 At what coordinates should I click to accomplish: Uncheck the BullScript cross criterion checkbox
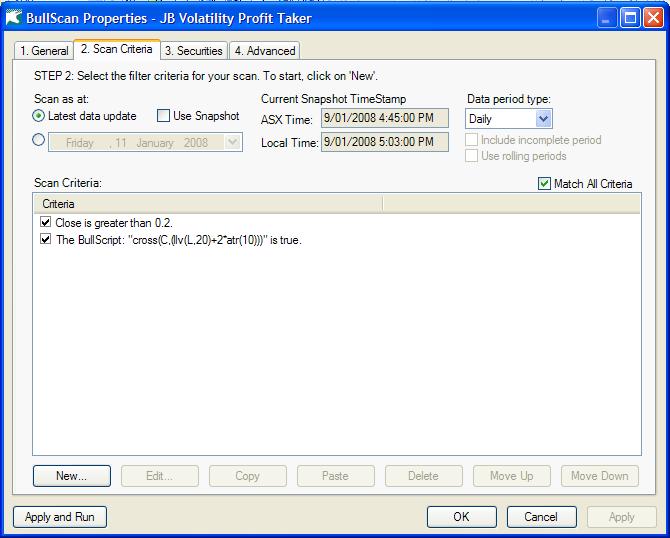[45, 240]
